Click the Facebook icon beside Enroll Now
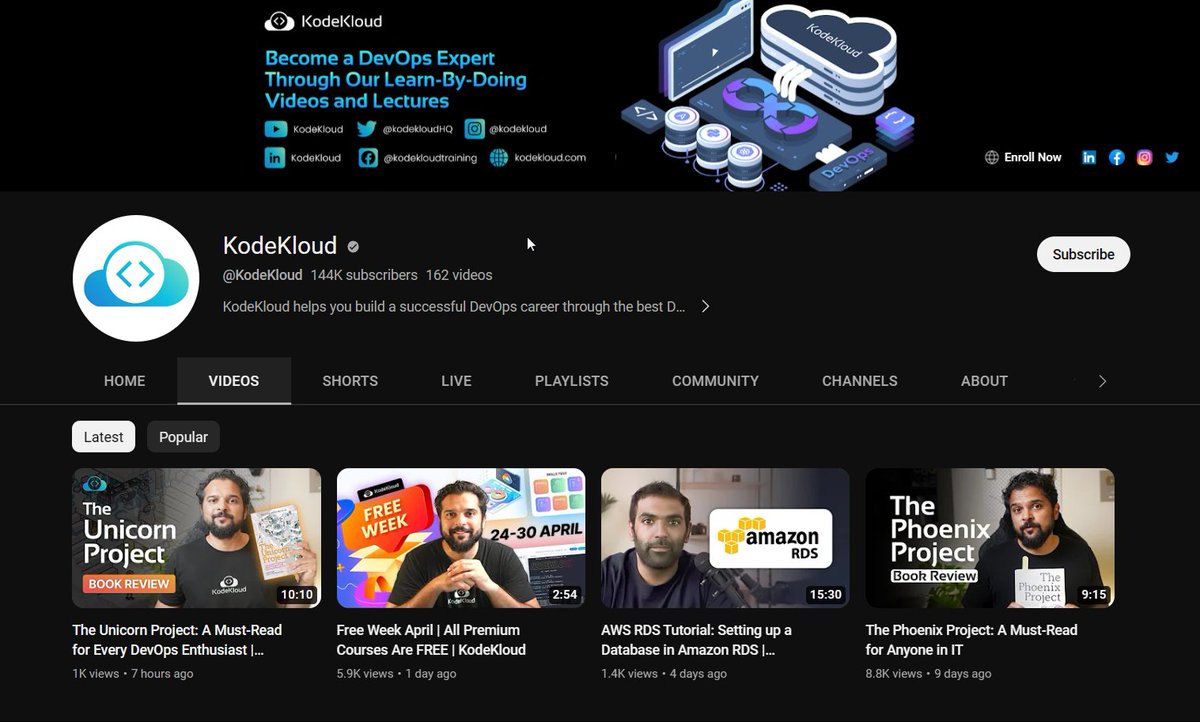 [1117, 157]
